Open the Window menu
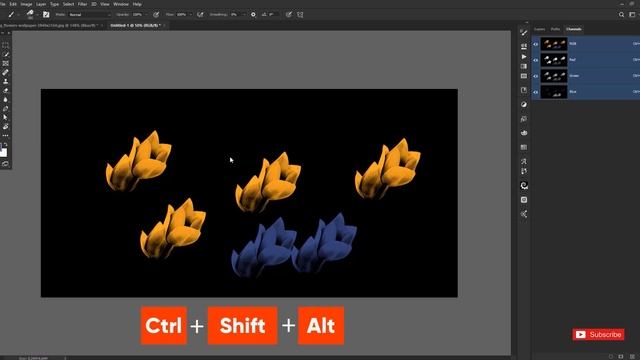Viewport: 640px width, 360px height. pyautogui.click(x=121, y=4)
